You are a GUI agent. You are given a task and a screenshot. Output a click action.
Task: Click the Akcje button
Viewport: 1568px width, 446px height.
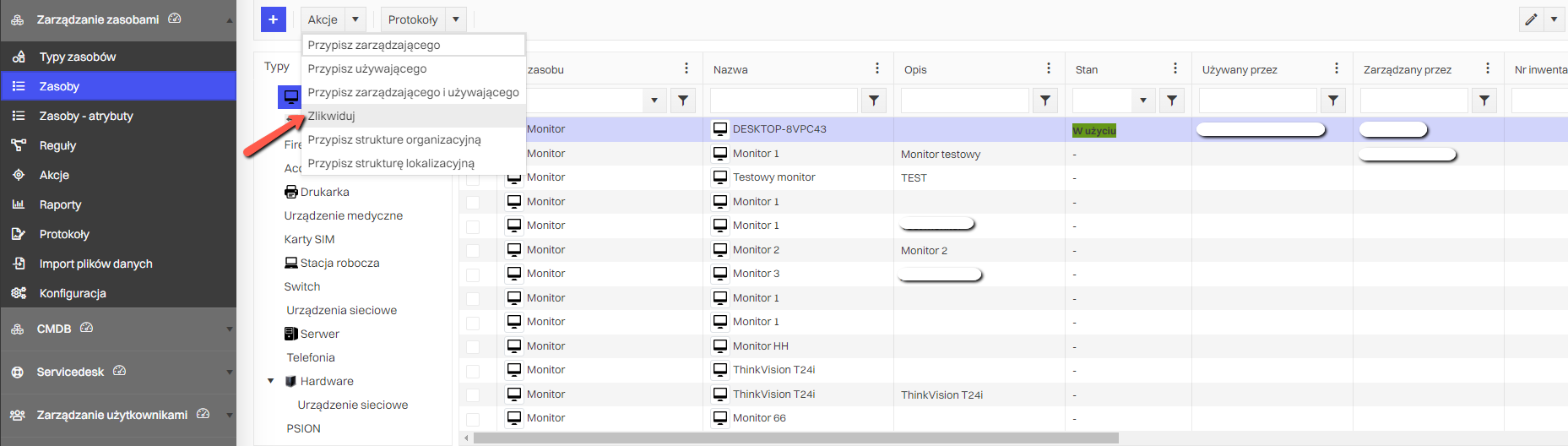click(323, 19)
